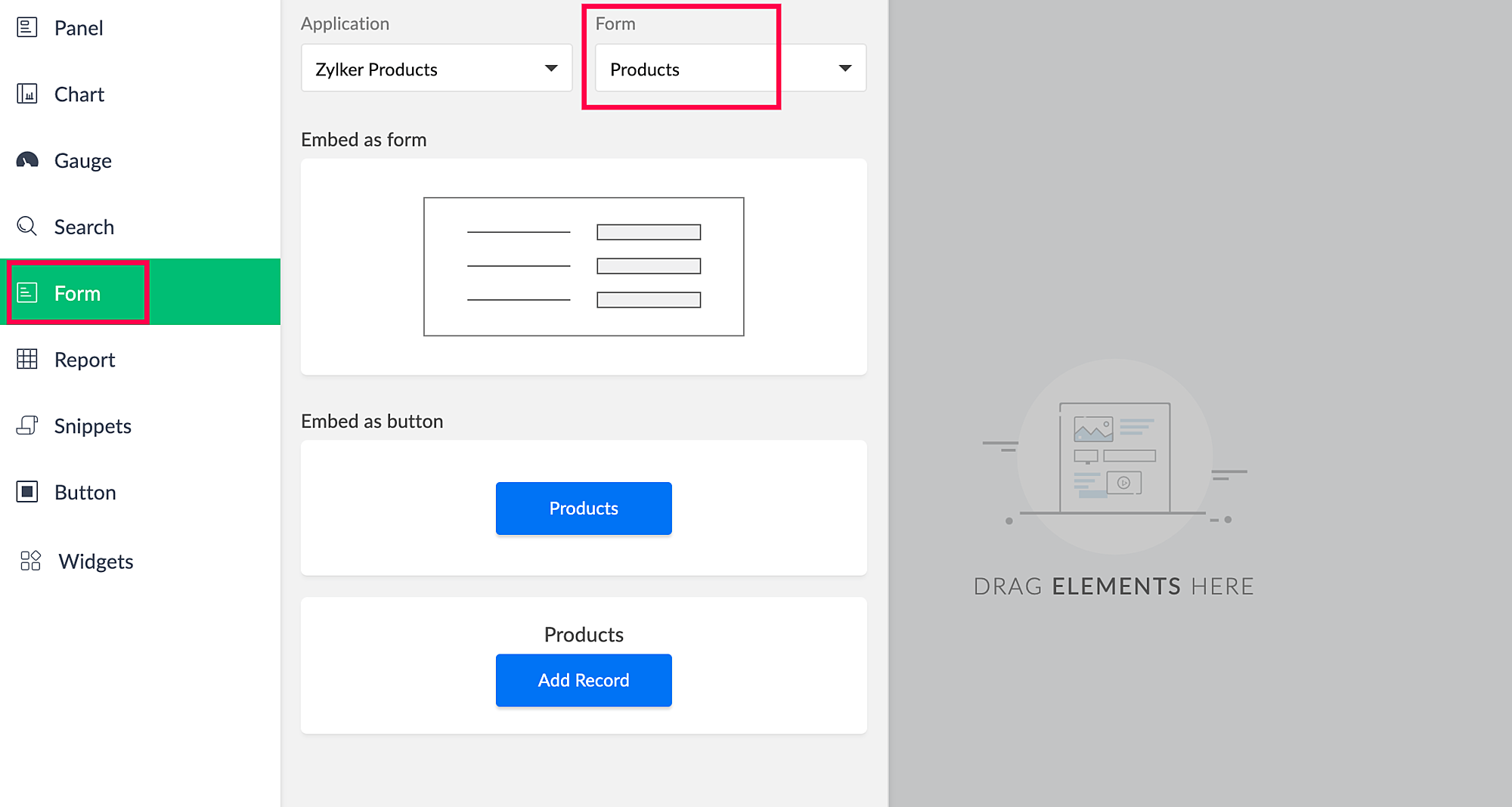Select Chart from the element list
Image resolution: width=1512 pixels, height=807 pixels.
79,94
